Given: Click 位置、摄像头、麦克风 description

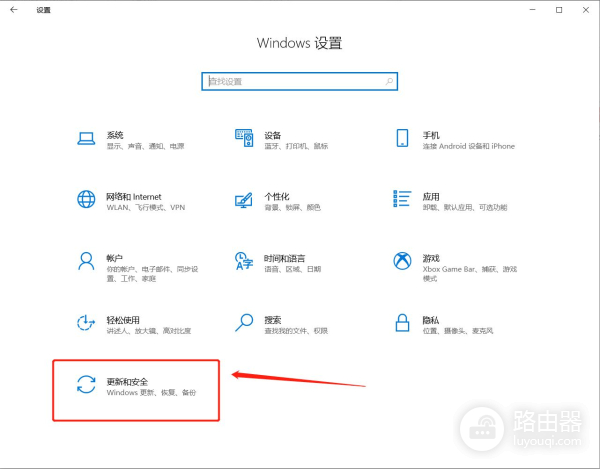Looking at the screenshot, I should tap(458, 331).
